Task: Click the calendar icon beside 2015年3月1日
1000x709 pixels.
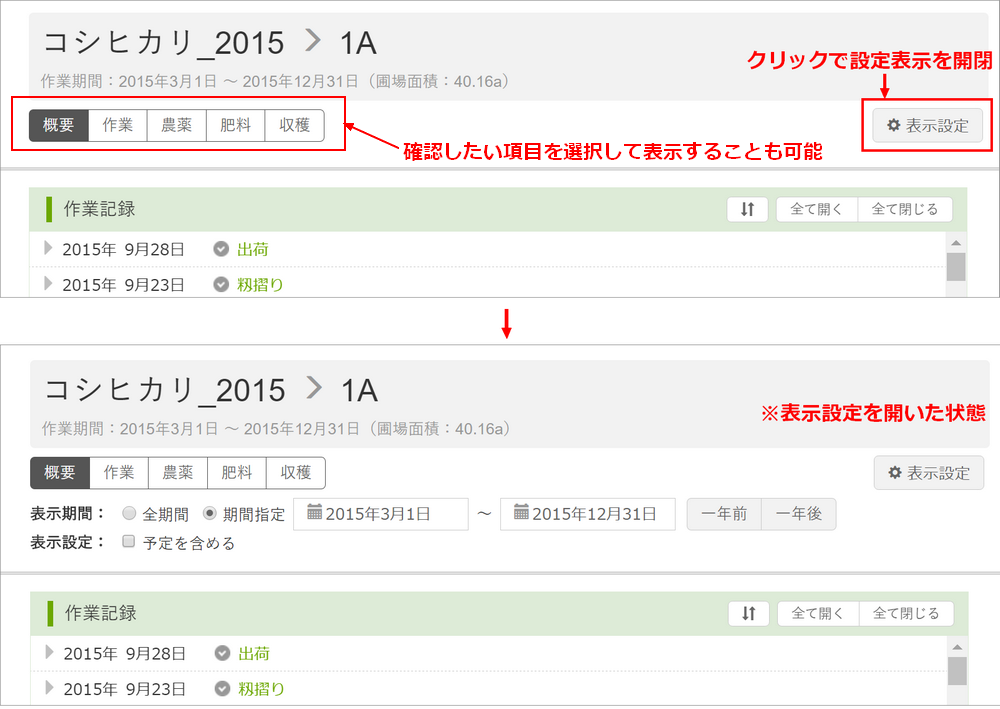Action: (x=314, y=513)
